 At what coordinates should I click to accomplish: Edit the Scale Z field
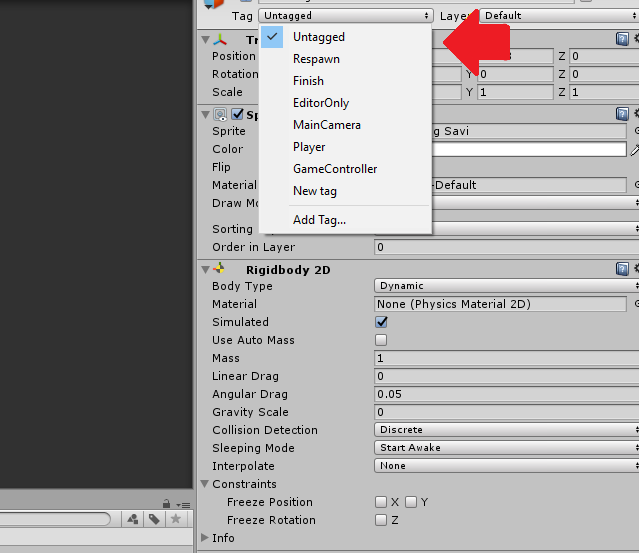[604, 92]
